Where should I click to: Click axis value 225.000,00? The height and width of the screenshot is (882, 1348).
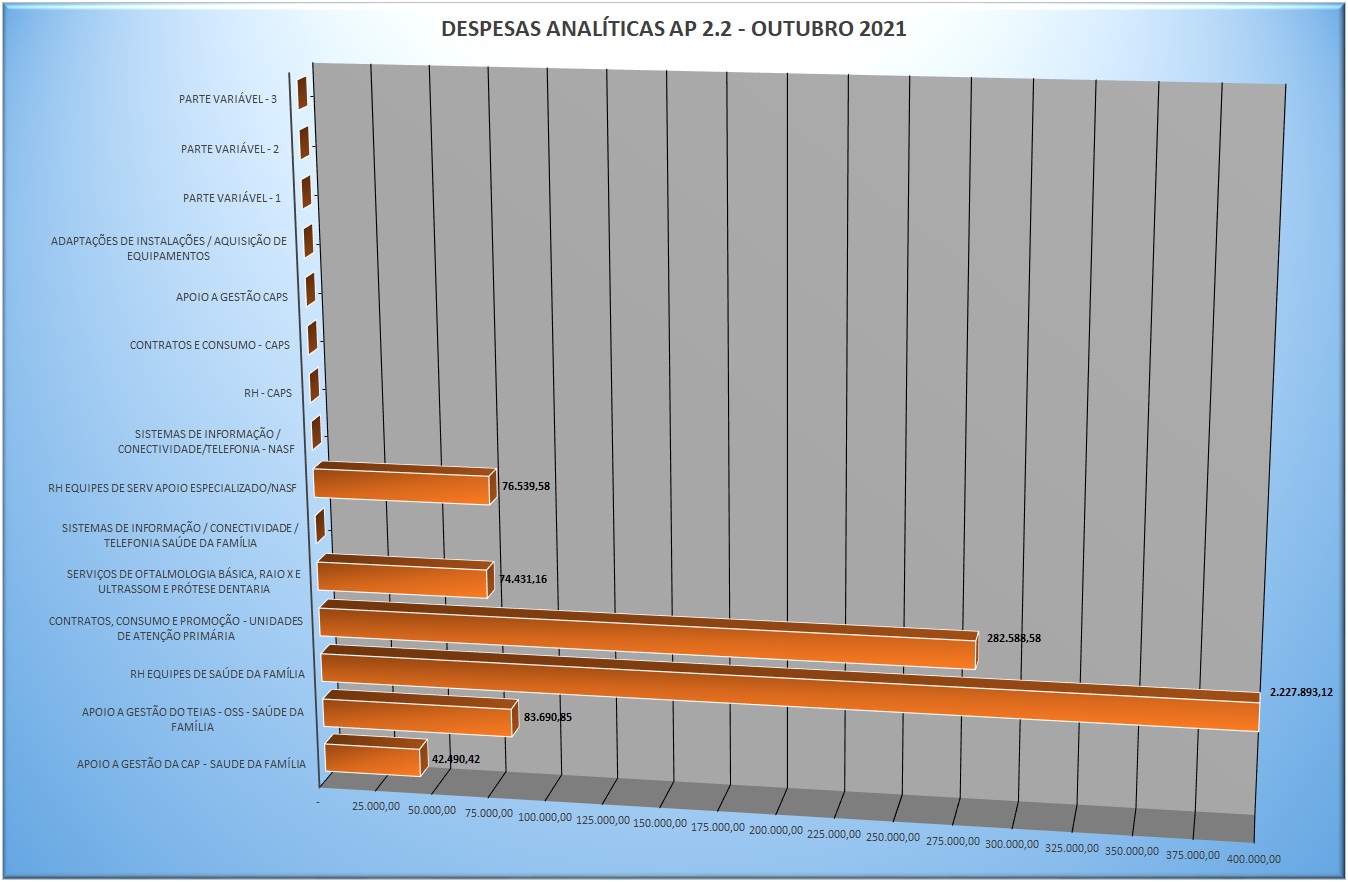pos(835,836)
